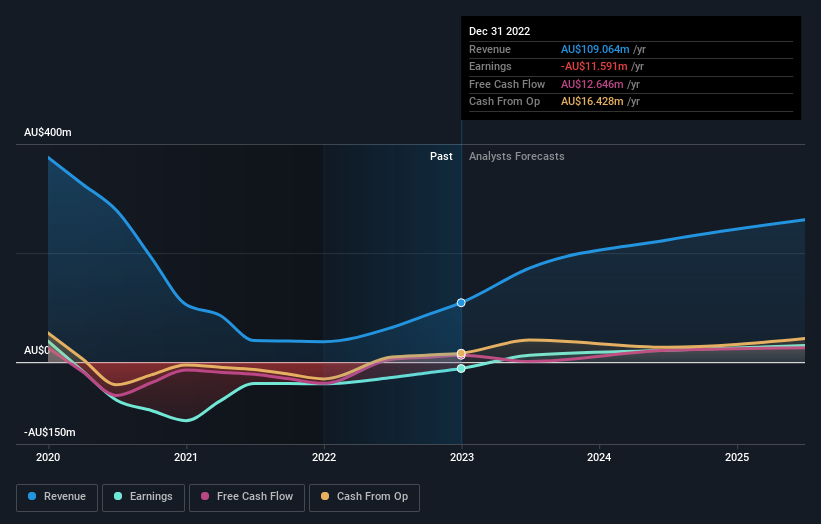The image size is (821, 524).
Task: Toggle the Earnings legend series
Action: click(x=143, y=497)
